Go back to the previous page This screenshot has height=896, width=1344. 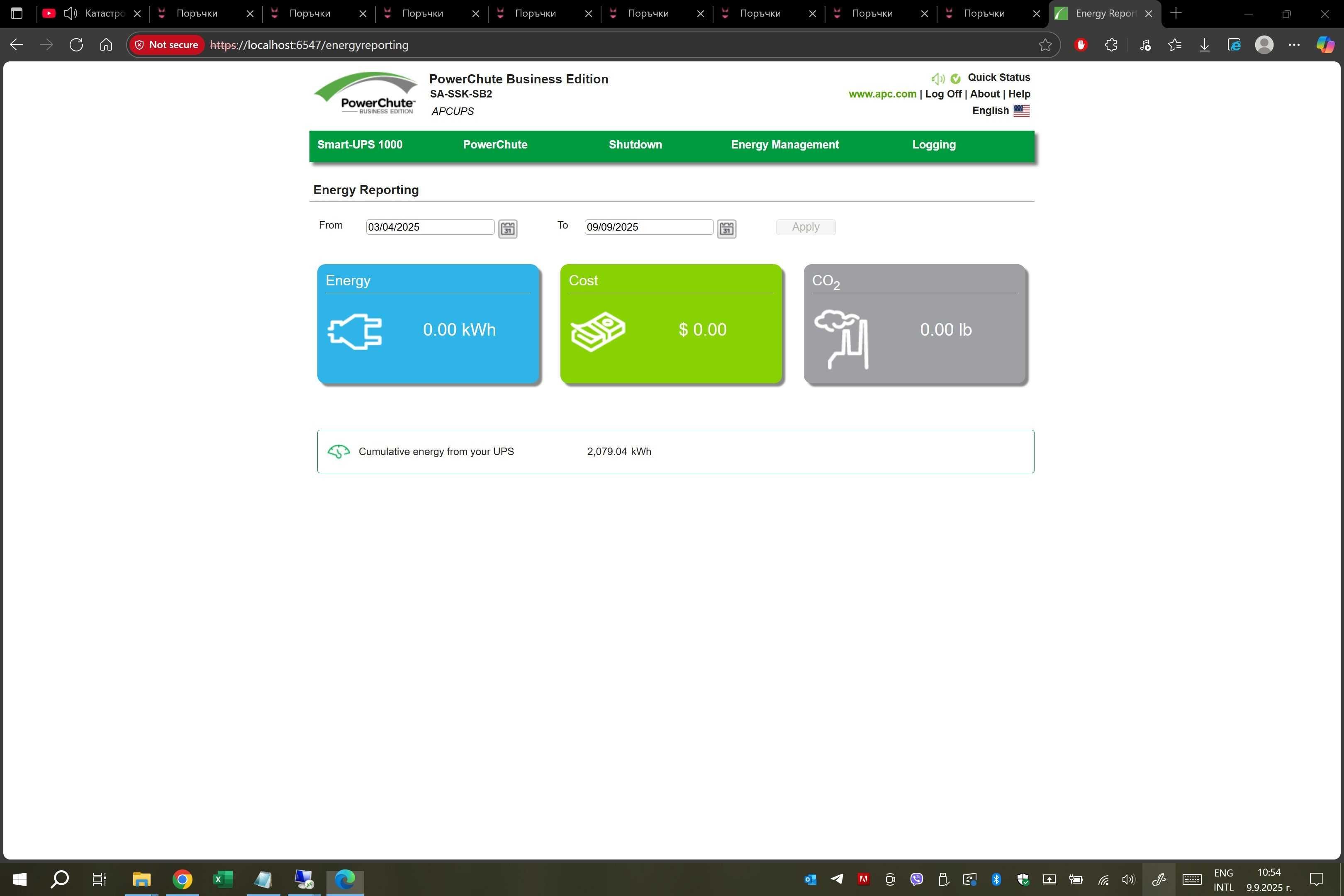click(17, 44)
